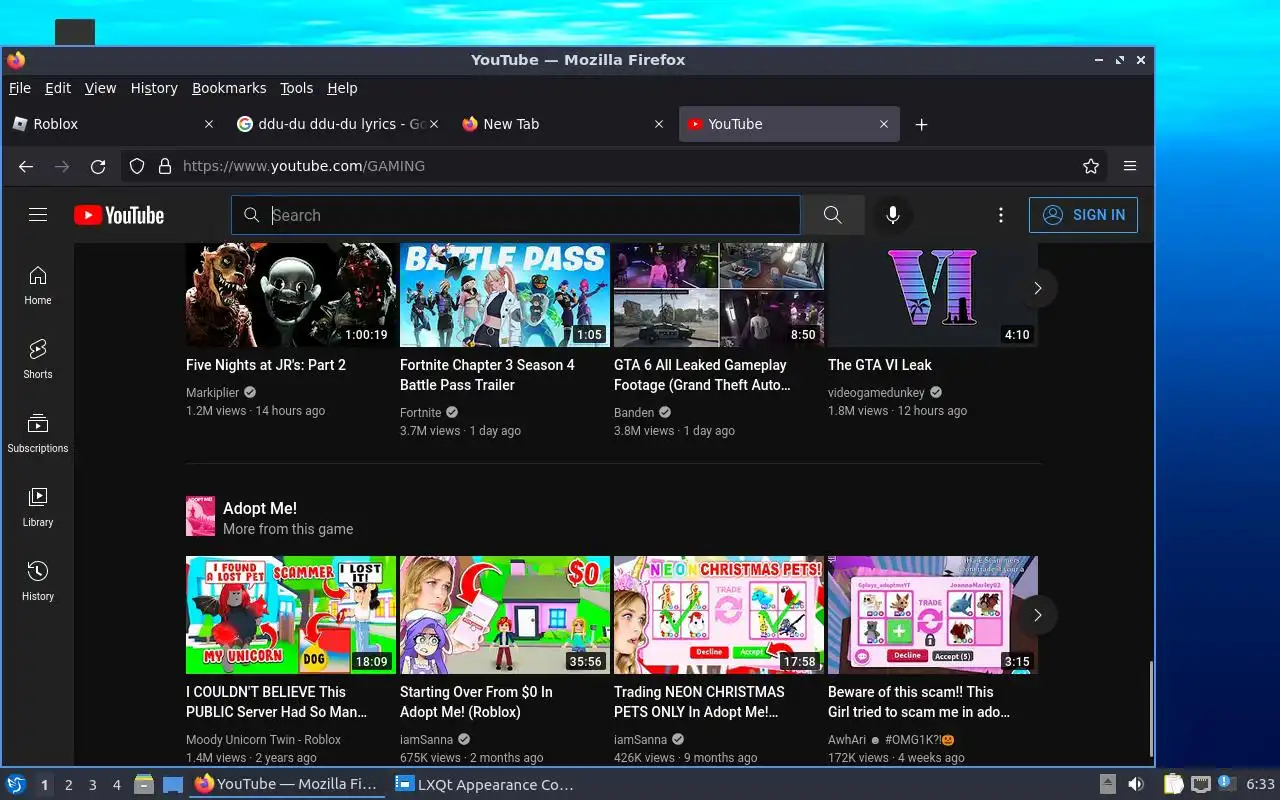This screenshot has width=1280, height=800.
Task: Switch to the Roblox tab
Action: pos(114,124)
